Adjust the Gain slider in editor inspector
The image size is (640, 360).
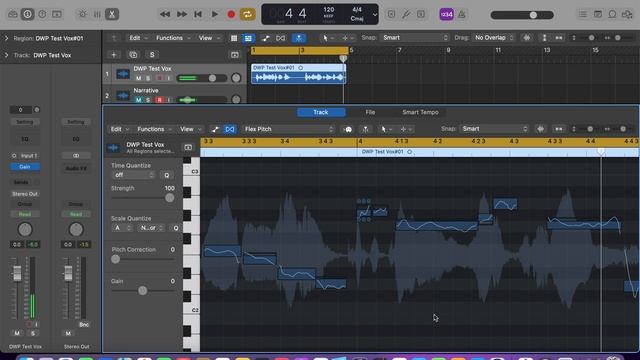coord(143,291)
